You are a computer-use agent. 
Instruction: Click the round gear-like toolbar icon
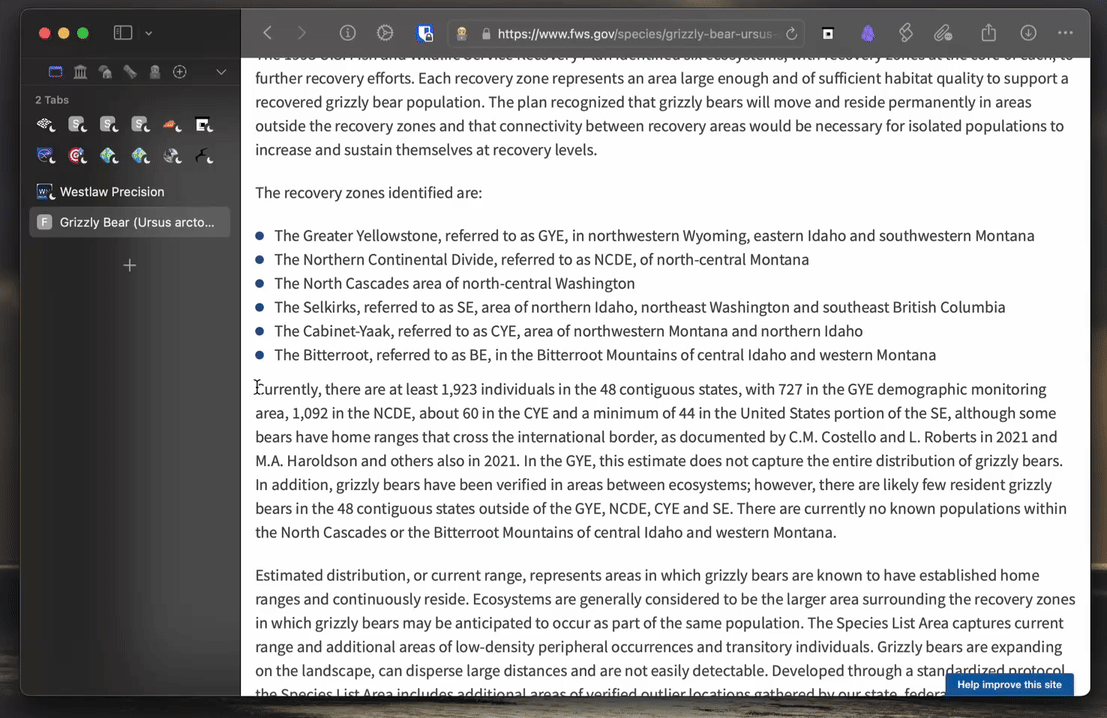tap(385, 32)
